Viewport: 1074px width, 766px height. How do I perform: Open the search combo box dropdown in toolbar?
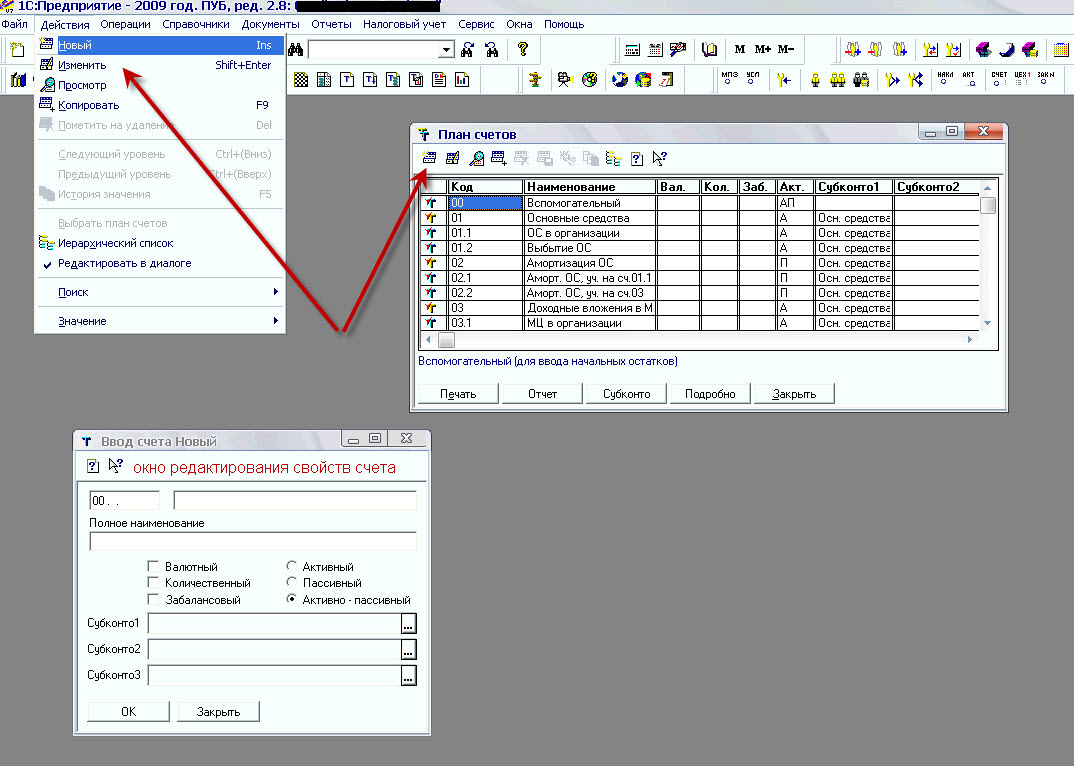446,50
